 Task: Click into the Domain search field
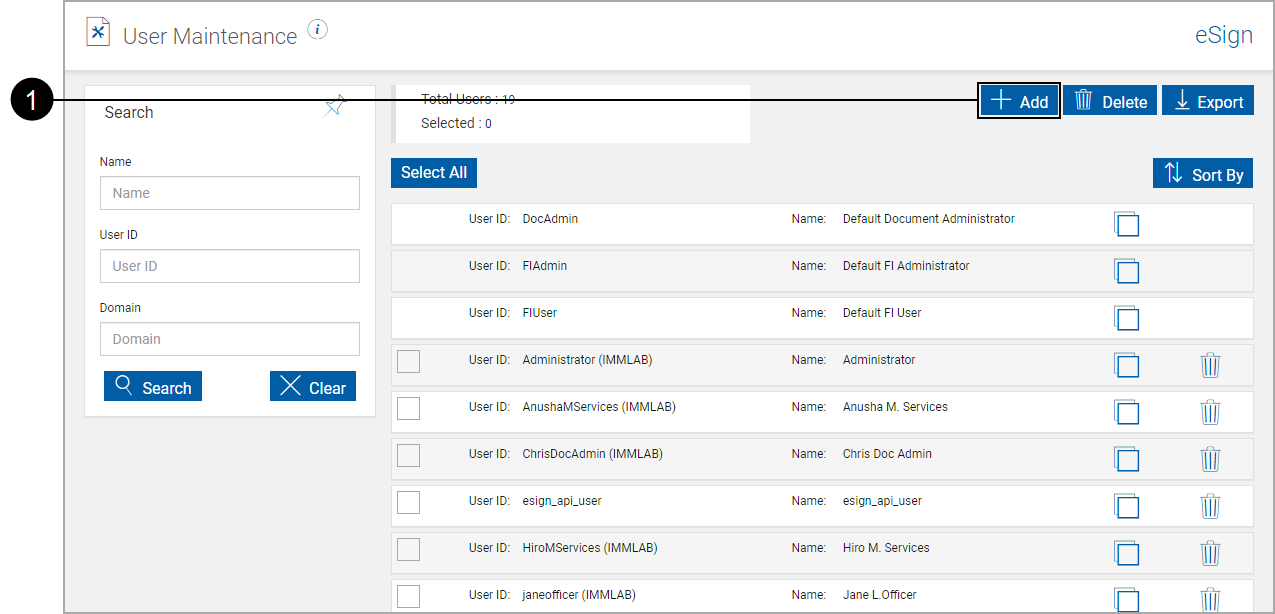tap(230, 339)
